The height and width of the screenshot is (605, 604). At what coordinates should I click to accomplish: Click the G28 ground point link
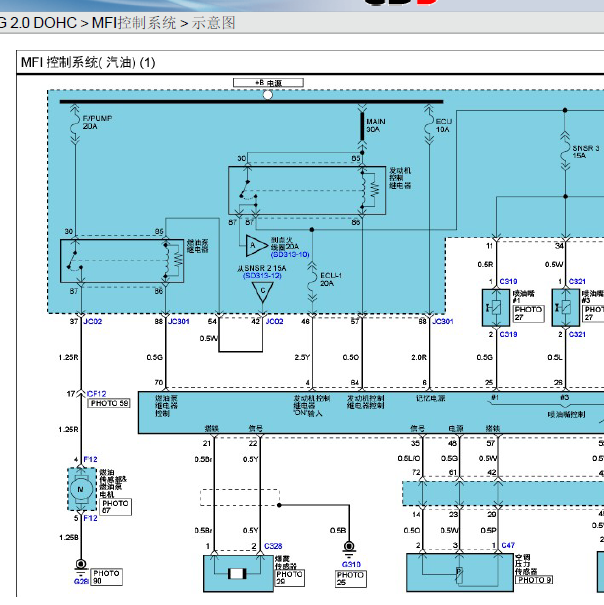click(81, 581)
